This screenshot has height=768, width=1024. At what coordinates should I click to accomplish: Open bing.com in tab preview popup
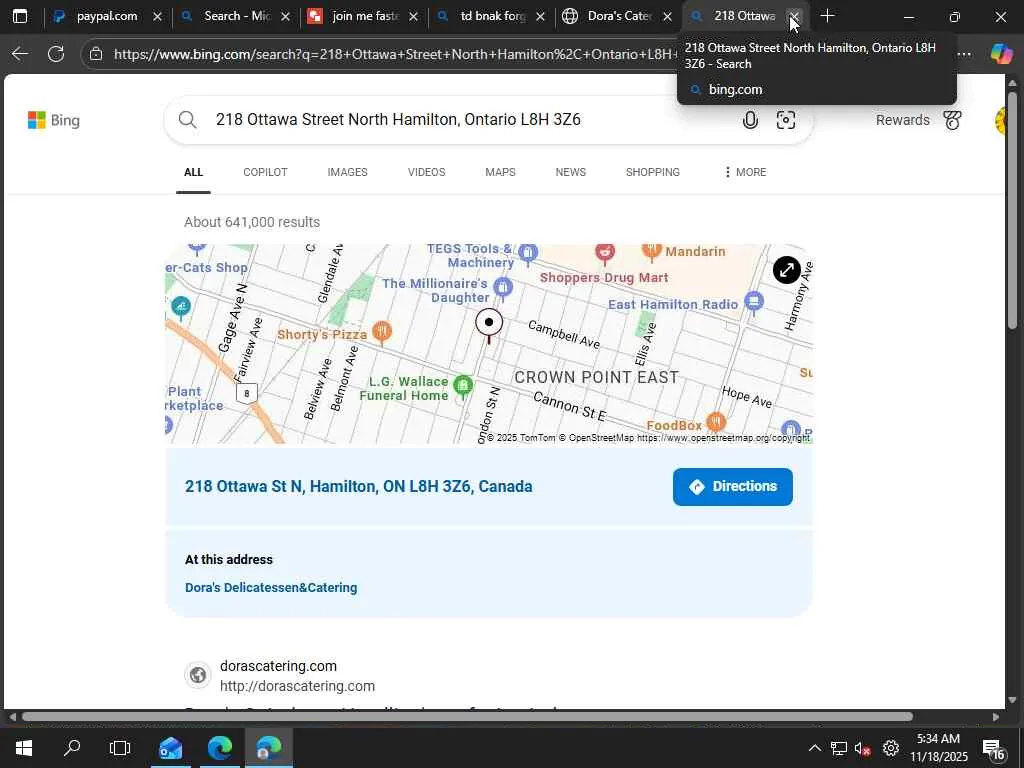tap(735, 89)
